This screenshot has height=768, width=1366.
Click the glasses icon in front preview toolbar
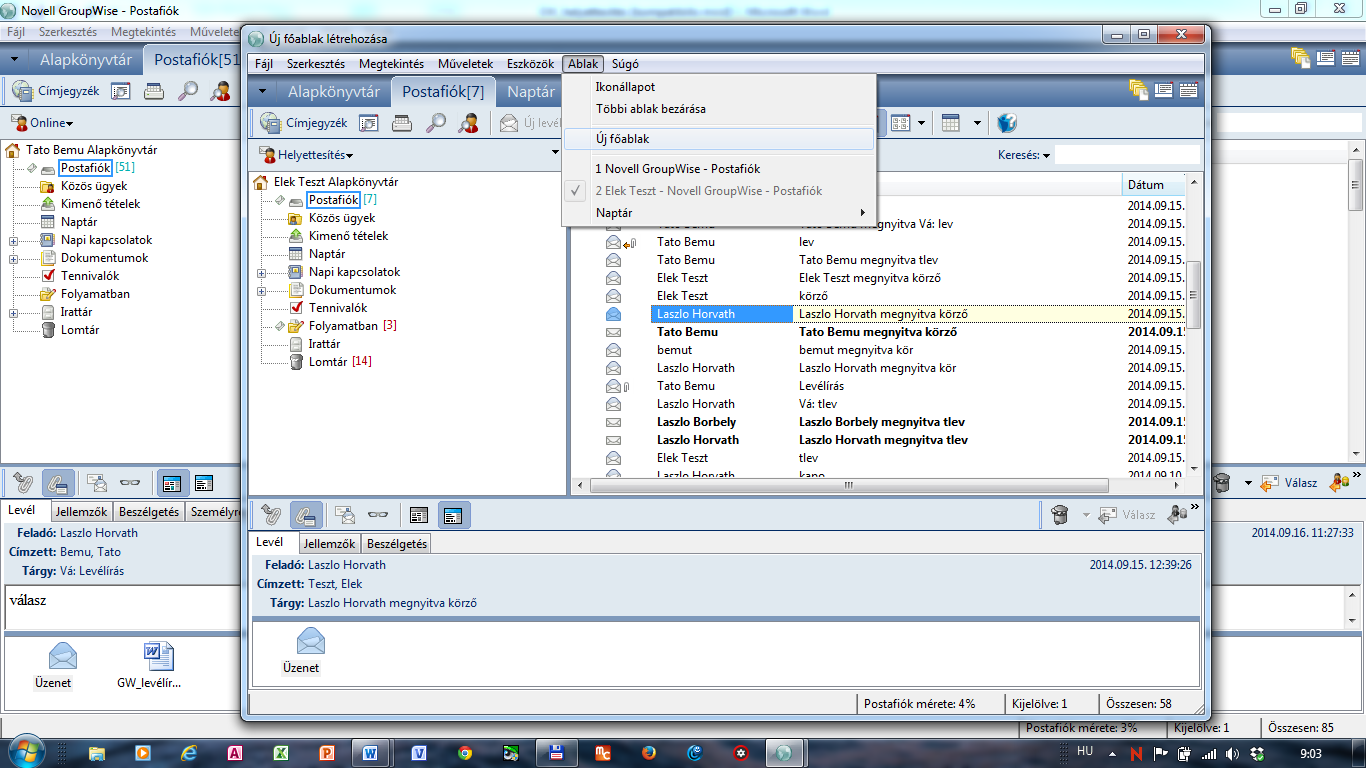377,515
